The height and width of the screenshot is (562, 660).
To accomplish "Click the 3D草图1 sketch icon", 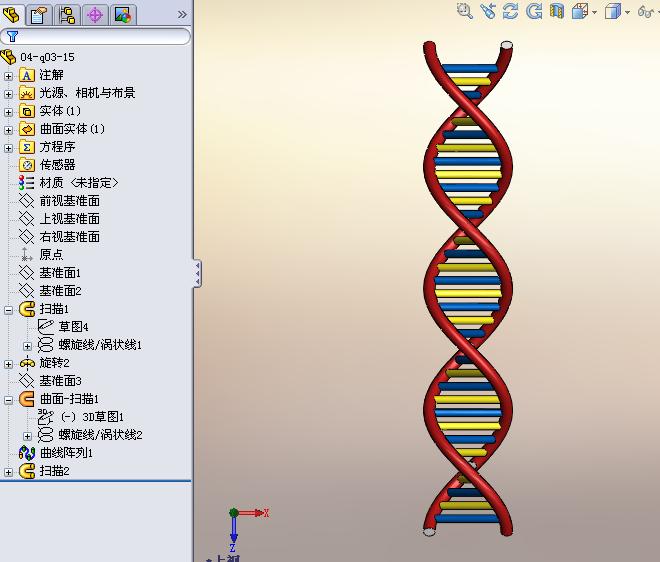I will (45, 417).
